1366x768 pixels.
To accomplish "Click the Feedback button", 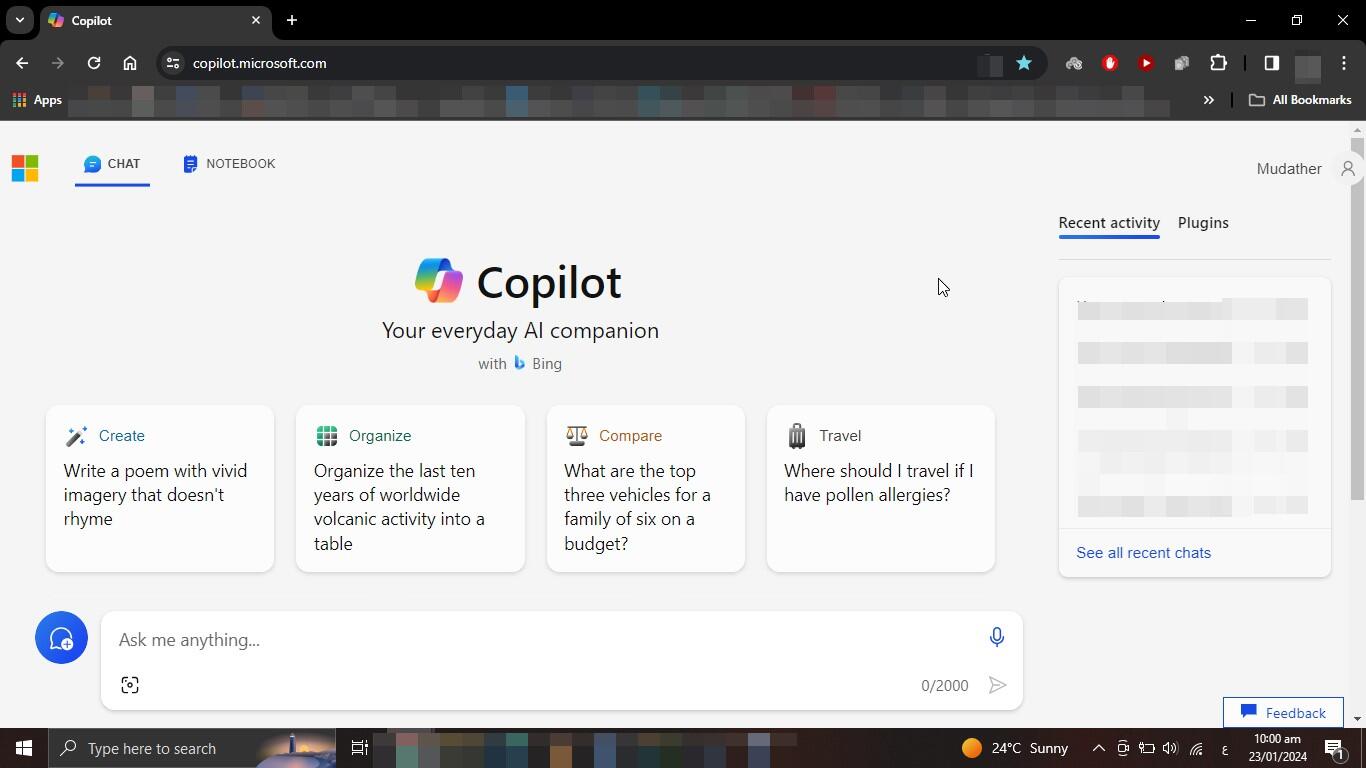I will pos(1283,713).
